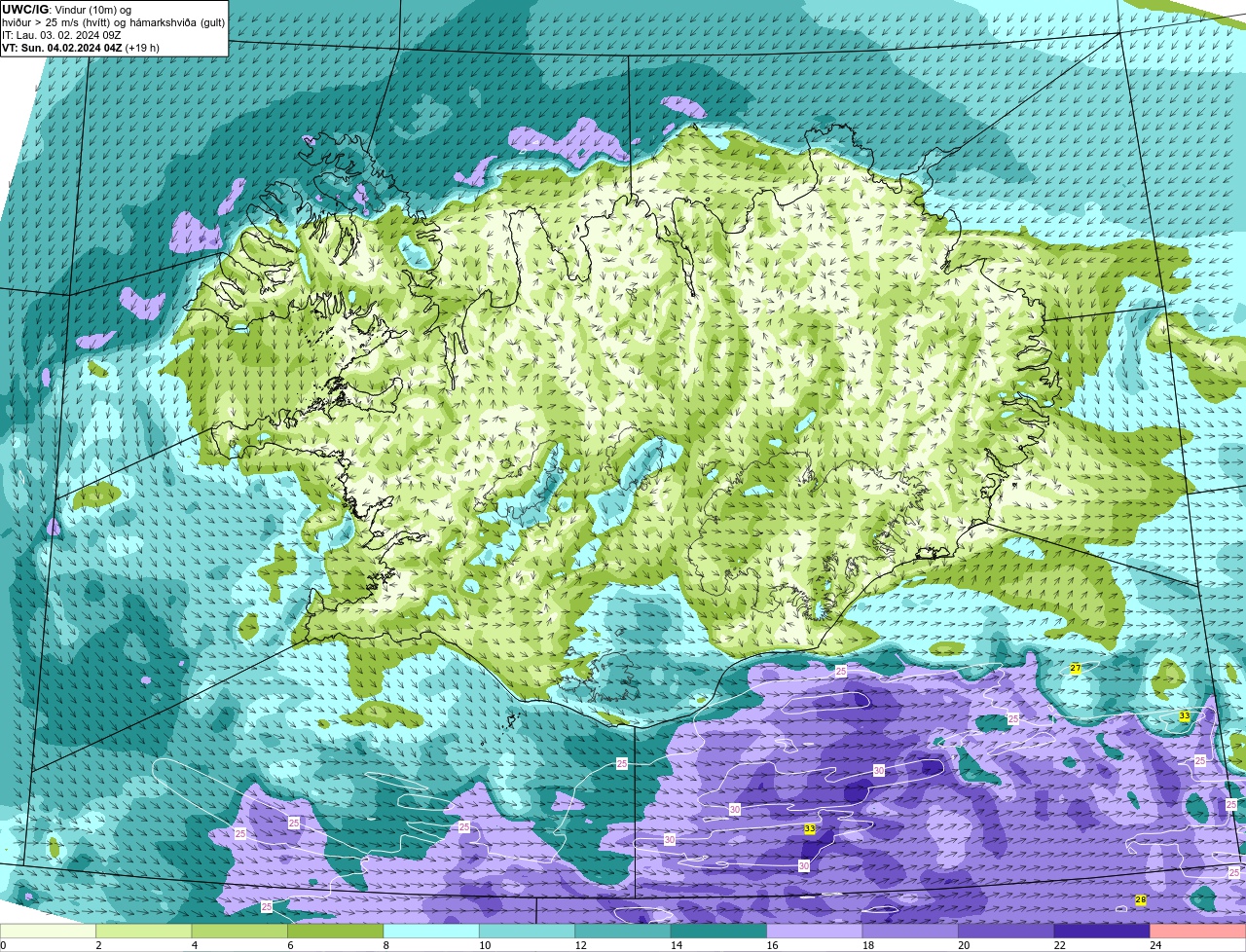Click the legend scale label "16"
The height and width of the screenshot is (952, 1246).
(x=771, y=945)
